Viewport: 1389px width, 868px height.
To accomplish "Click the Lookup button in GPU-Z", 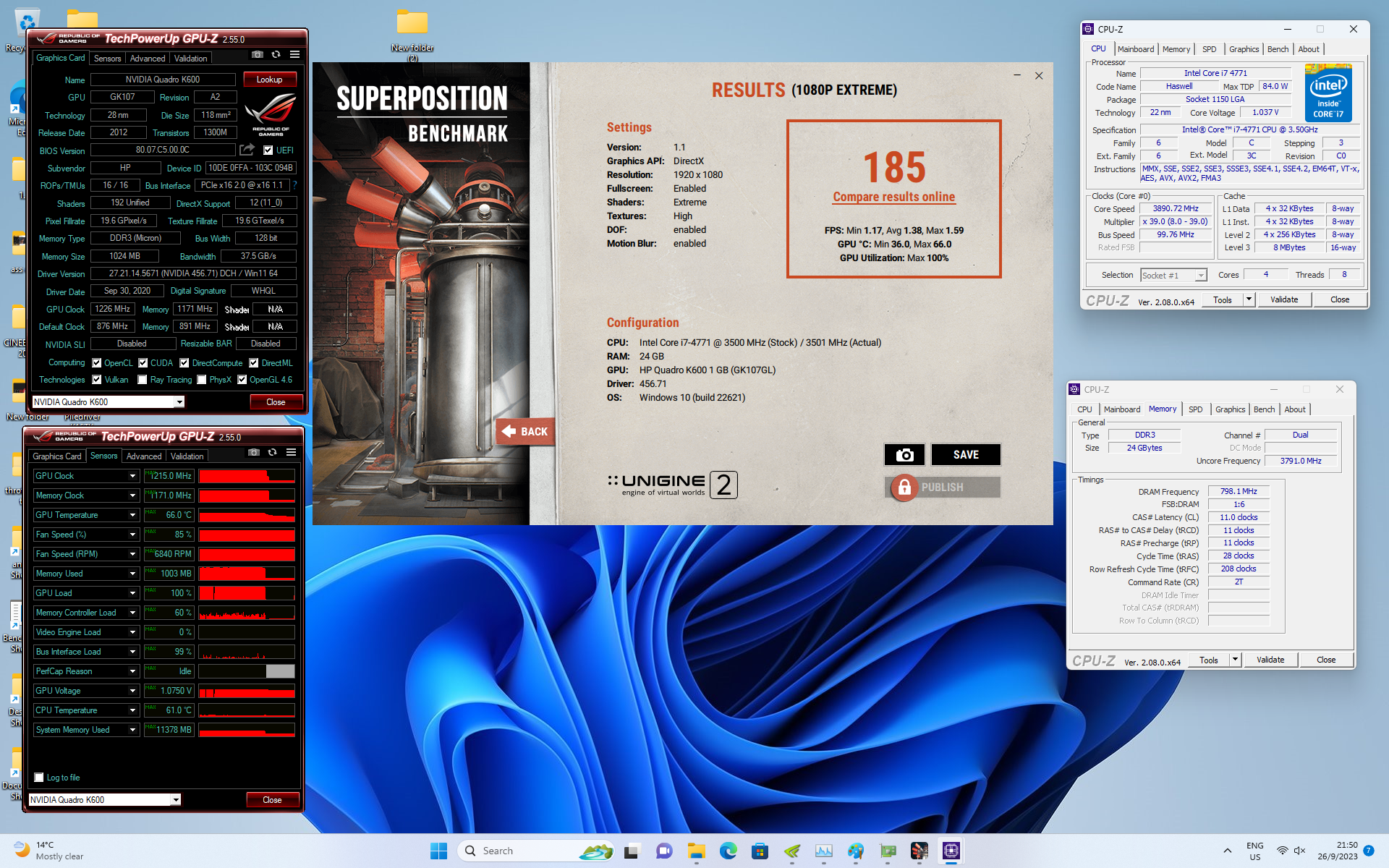I will pyautogui.click(x=269, y=80).
